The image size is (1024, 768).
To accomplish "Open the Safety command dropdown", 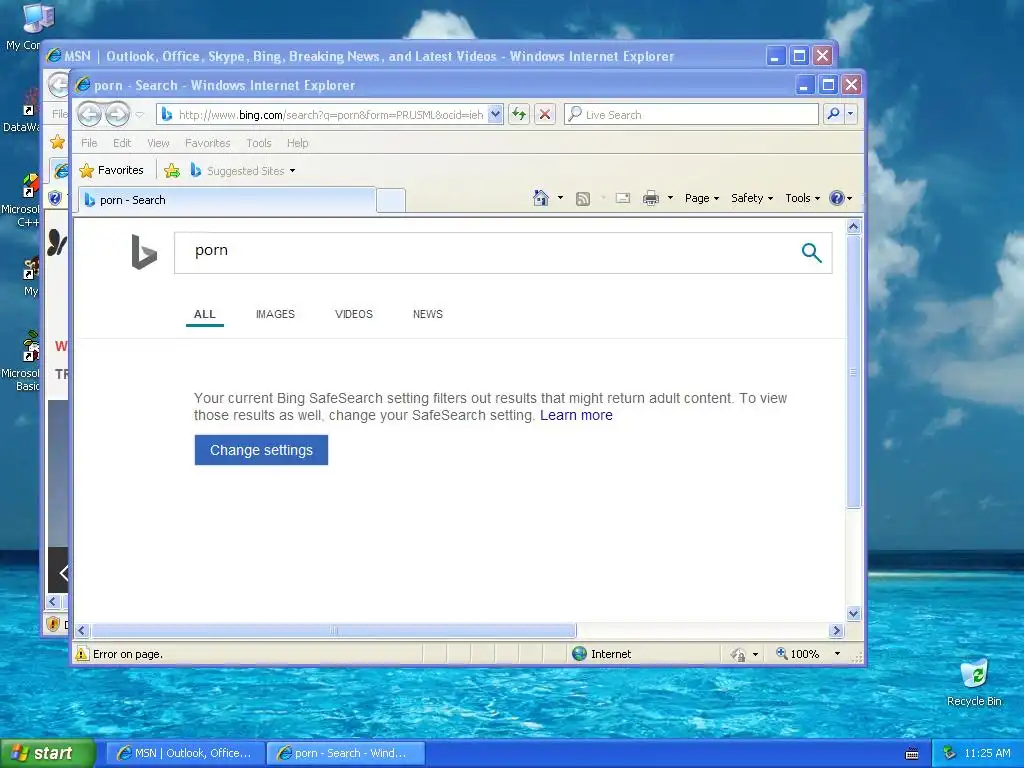I will tap(752, 198).
